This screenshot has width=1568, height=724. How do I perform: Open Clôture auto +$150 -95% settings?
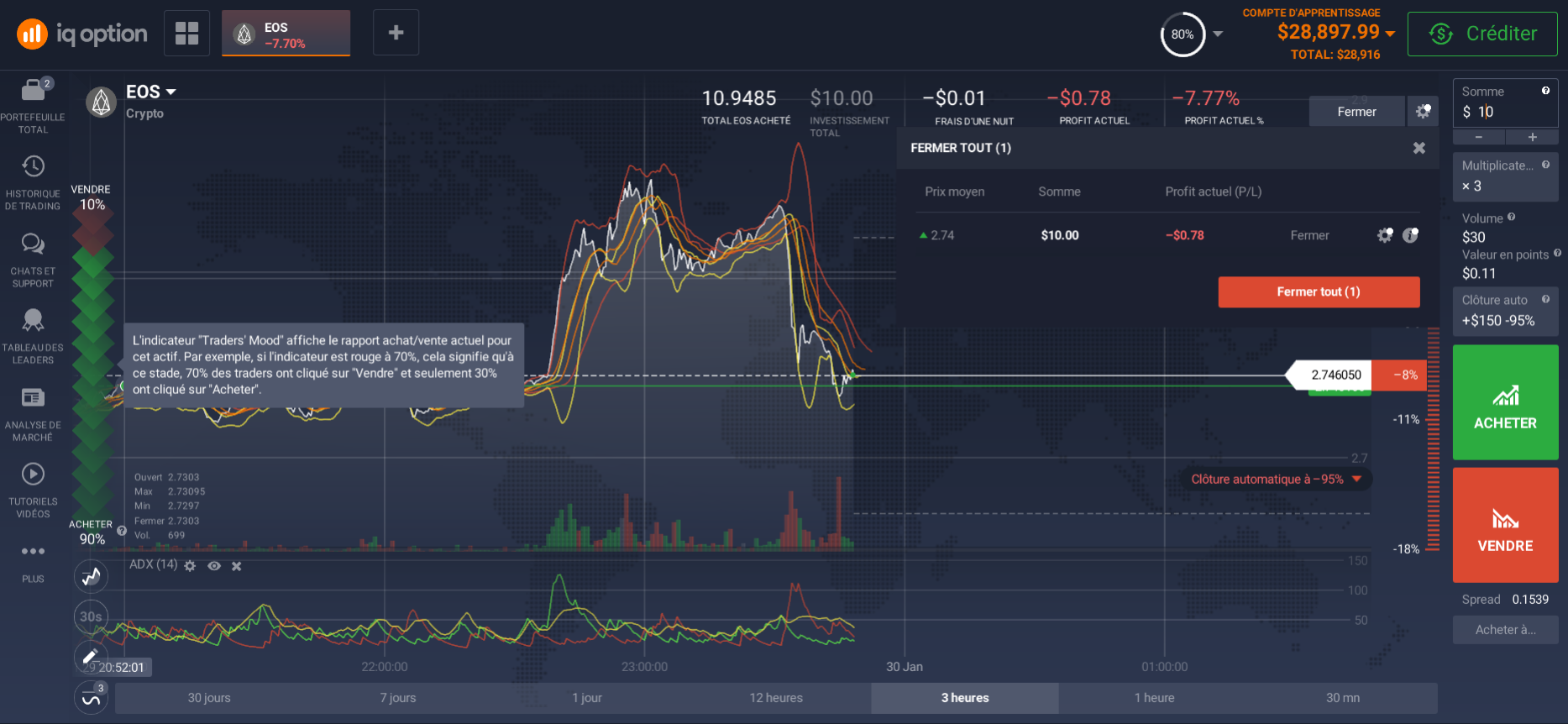(1505, 311)
